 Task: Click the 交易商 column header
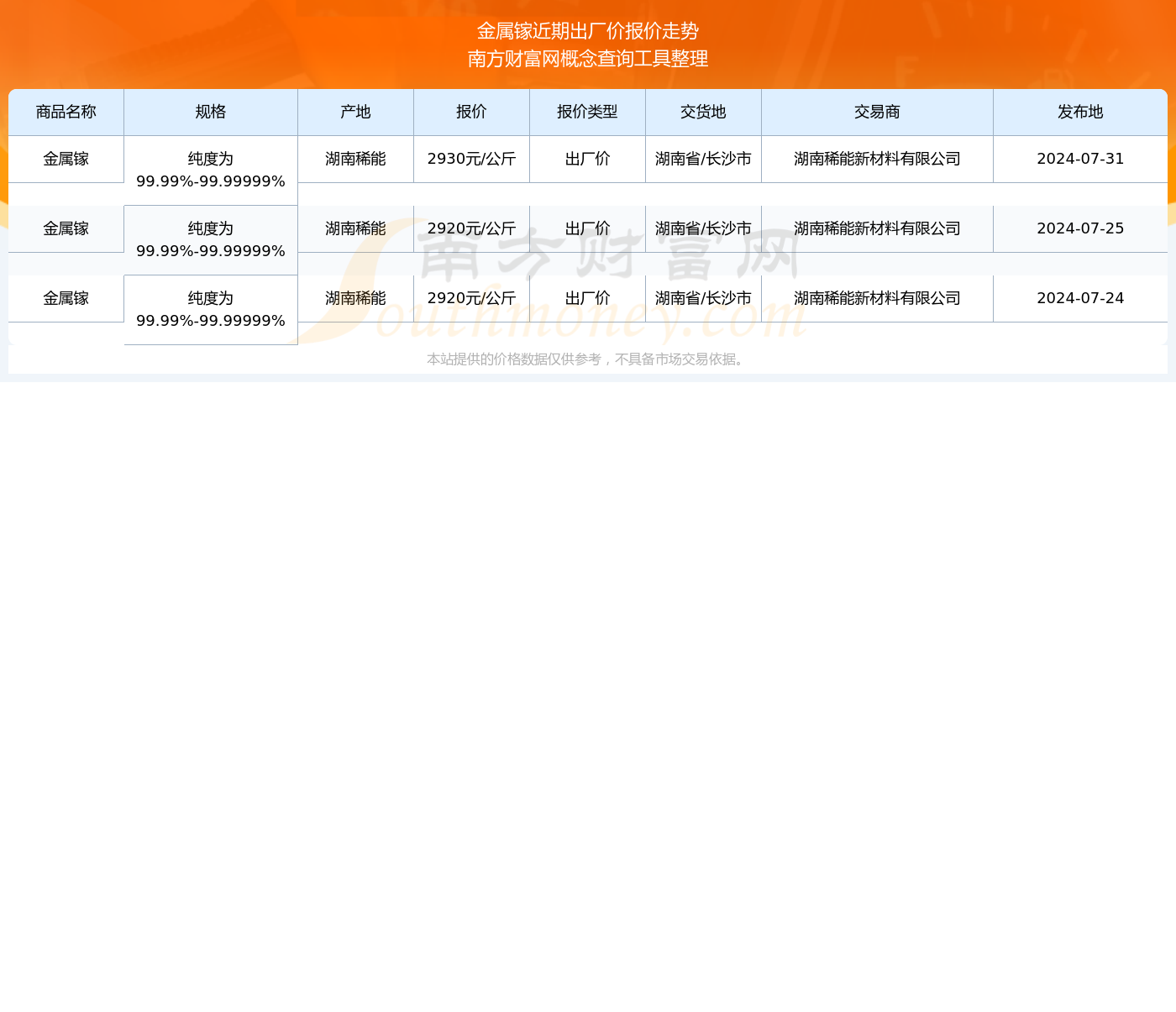[877, 112]
